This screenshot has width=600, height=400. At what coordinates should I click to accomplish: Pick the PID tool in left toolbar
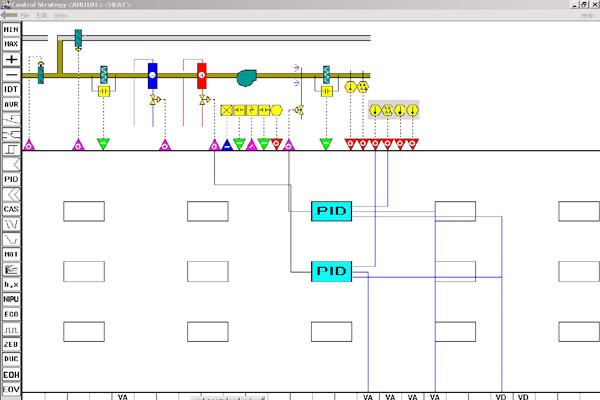click(x=11, y=179)
